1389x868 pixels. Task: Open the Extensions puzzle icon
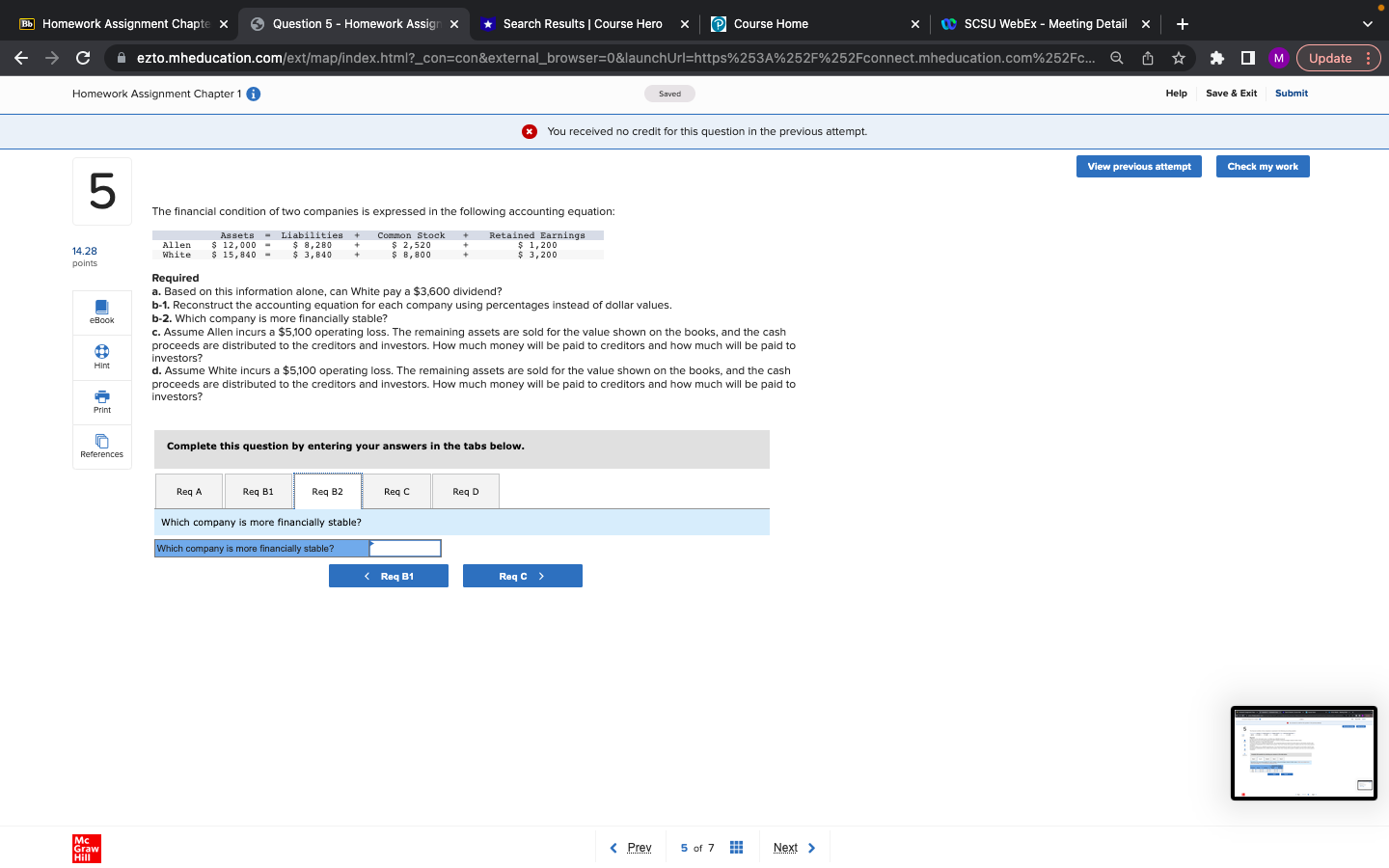point(1217,58)
